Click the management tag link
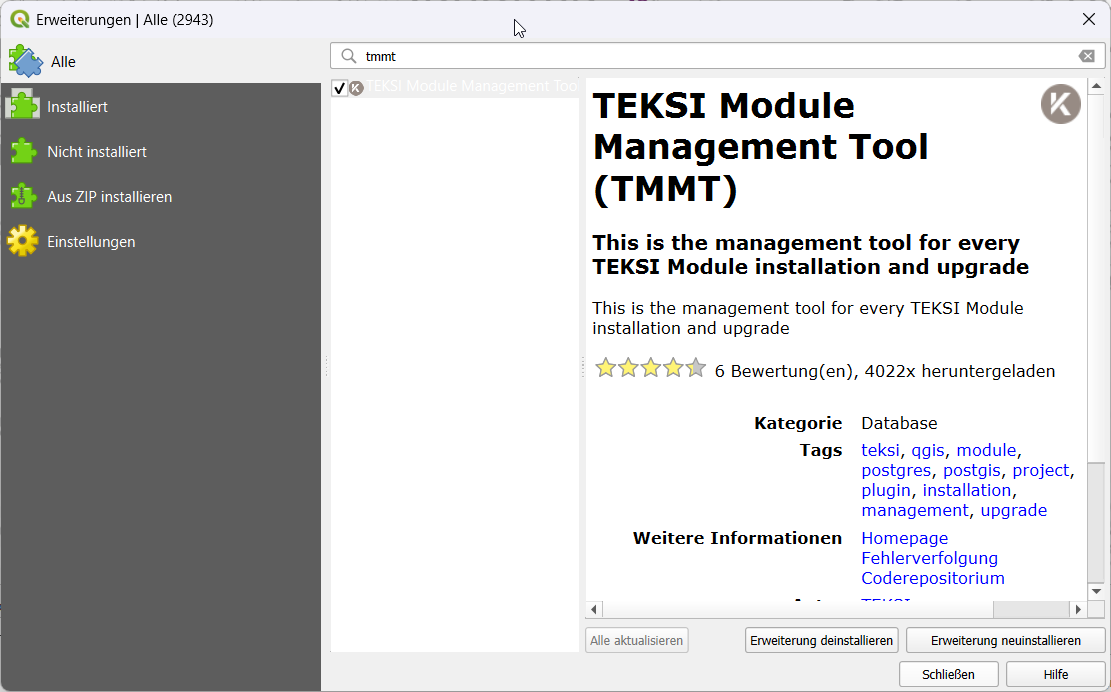Screen dimensions: 1111x692 pyautogui.click(x=915, y=510)
